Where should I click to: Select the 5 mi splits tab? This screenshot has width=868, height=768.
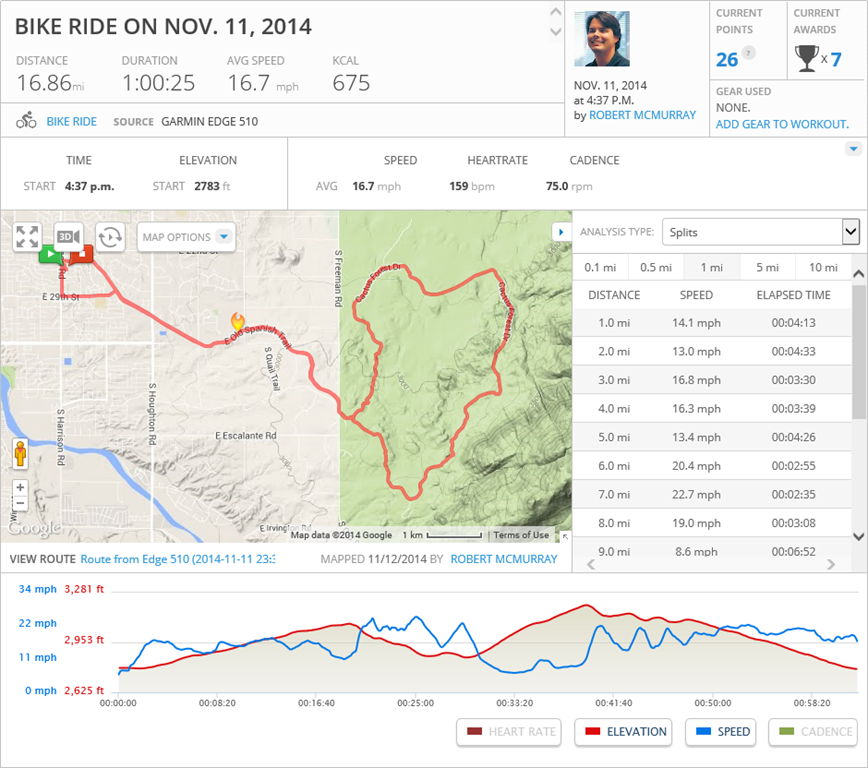click(767, 267)
